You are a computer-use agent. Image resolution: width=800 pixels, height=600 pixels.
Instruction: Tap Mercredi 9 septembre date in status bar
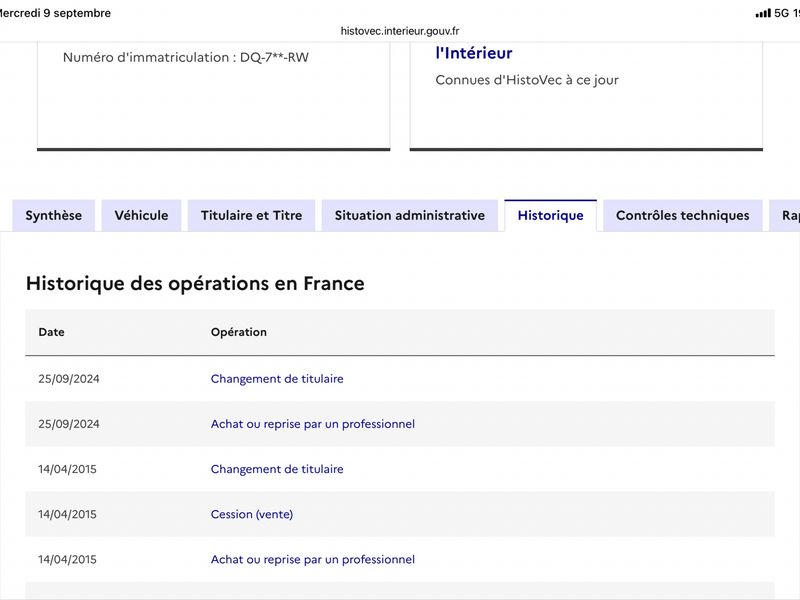coord(55,13)
